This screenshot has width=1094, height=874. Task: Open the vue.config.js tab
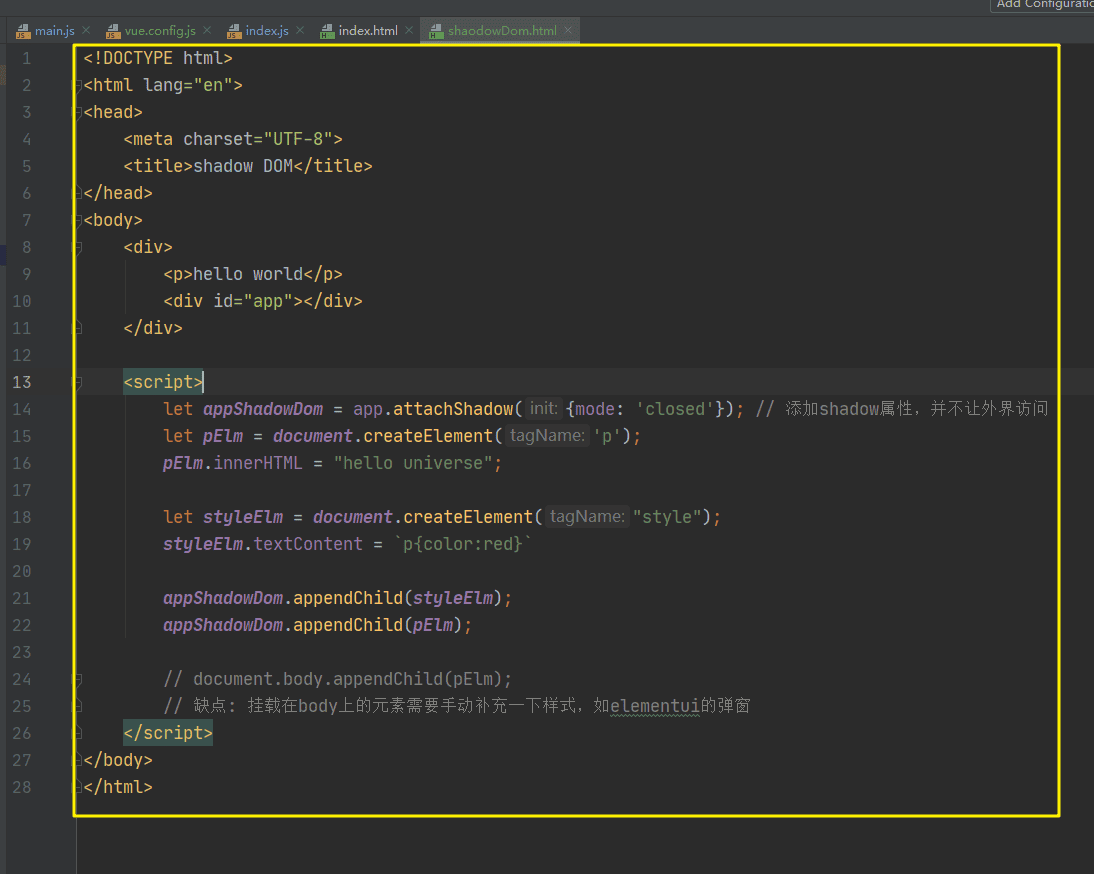pos(159,31)
